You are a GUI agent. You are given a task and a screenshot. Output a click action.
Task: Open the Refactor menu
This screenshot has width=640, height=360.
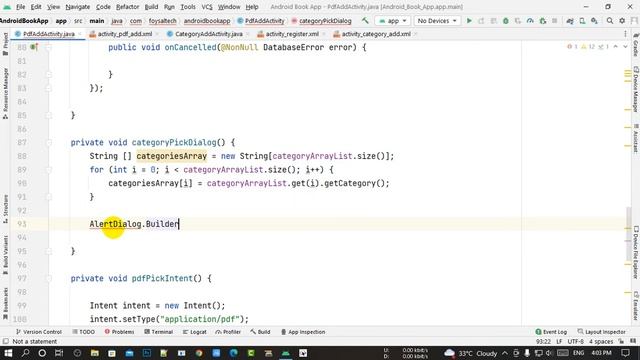(127, 7)
